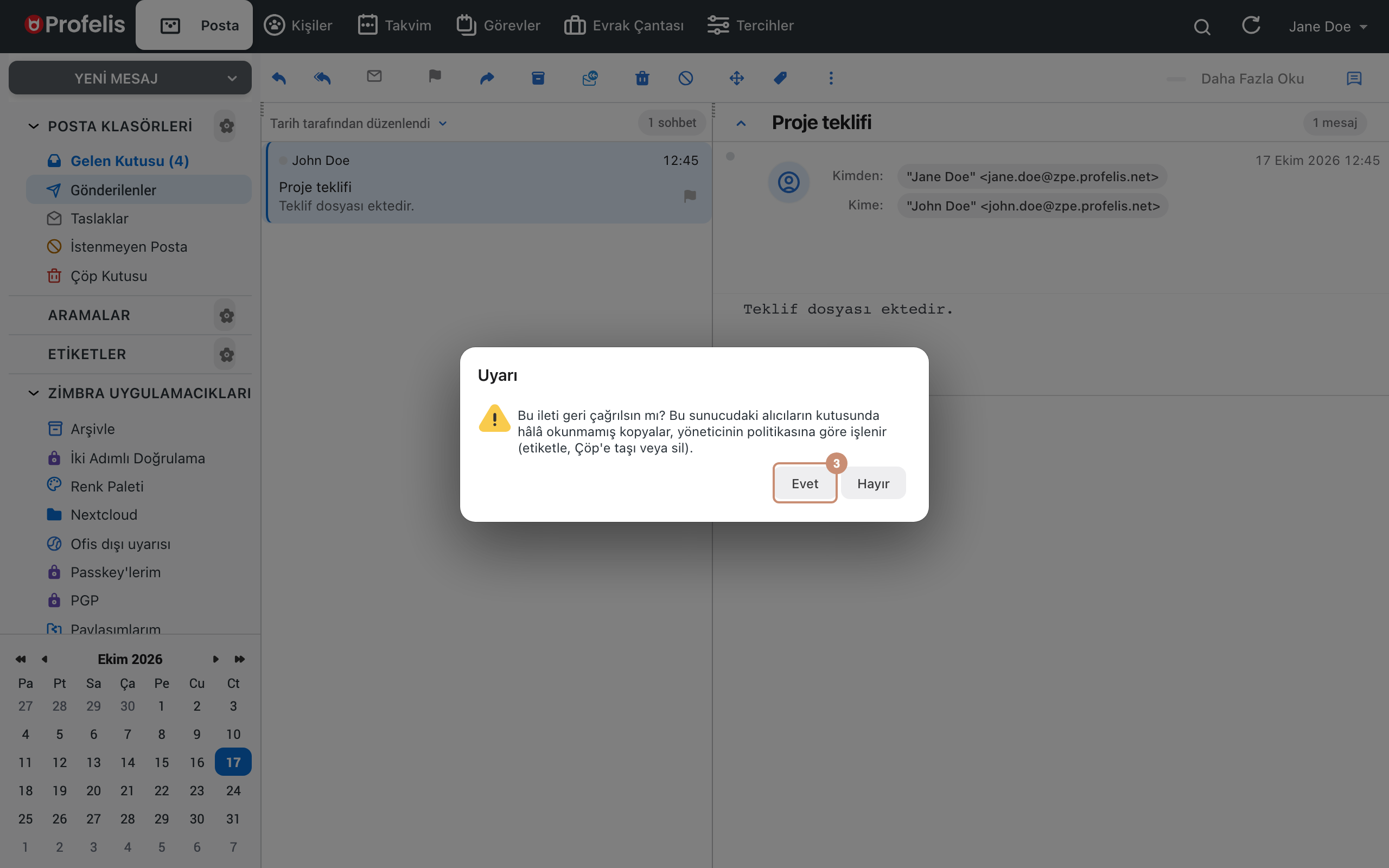Toggle the read status dot beside John Doe
This screenshot has height=868, width=1389.
[x=283, y=161]
